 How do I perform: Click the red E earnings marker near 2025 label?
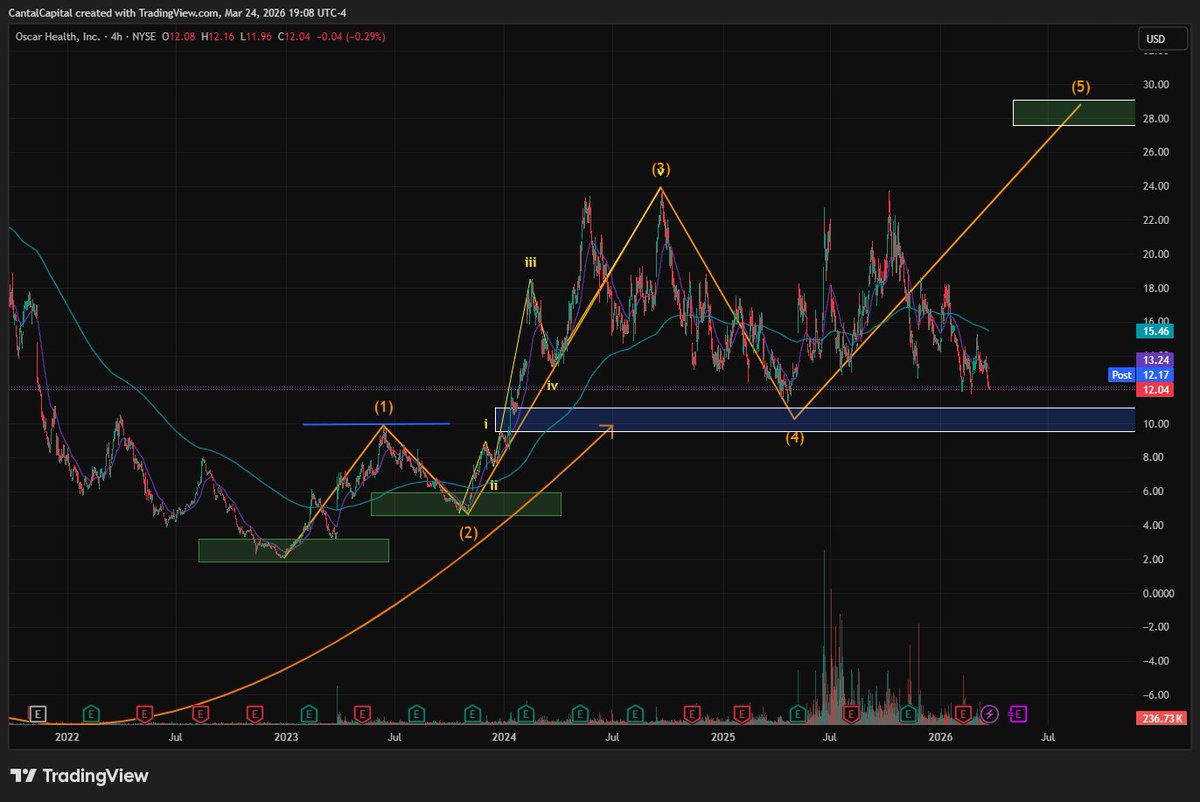741,714
